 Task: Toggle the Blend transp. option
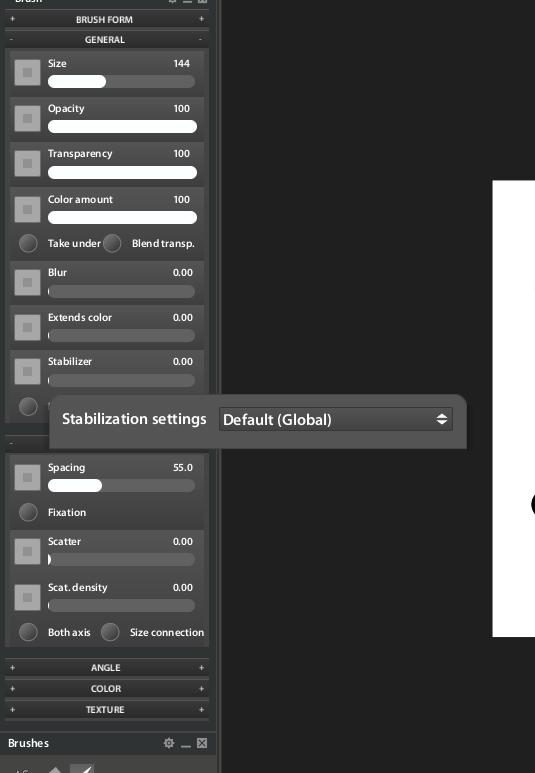(112, 243)
